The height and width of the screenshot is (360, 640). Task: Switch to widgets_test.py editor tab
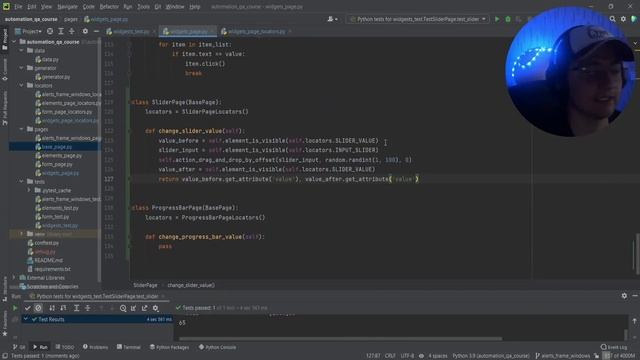click(130, 31)
